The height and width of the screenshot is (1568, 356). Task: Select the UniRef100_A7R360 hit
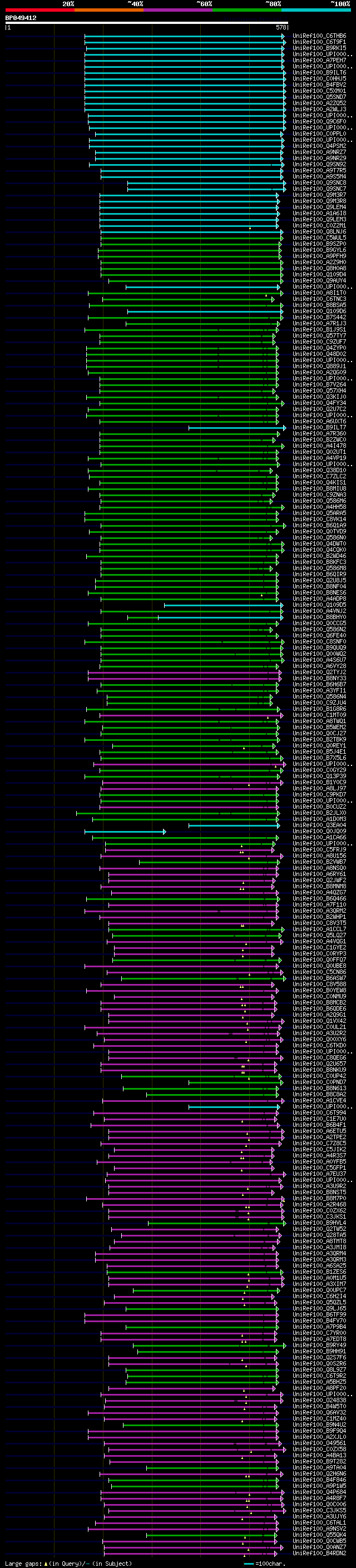(319, 433)
